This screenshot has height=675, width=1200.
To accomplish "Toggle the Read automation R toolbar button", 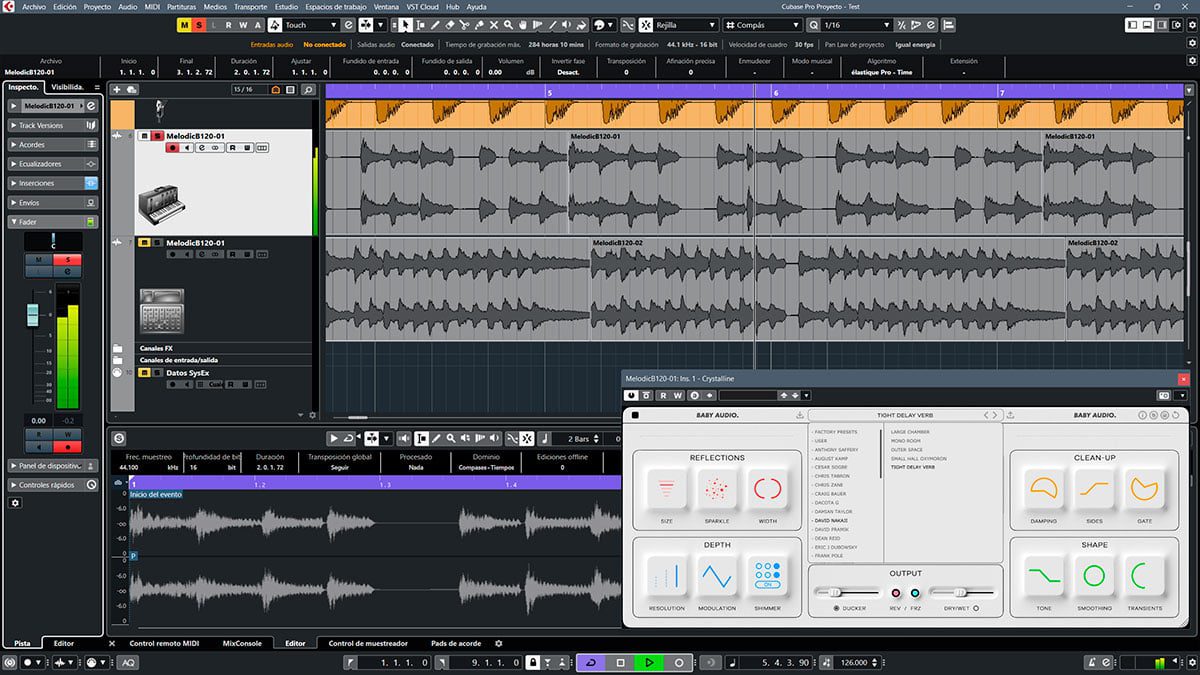I will pyautogui.click(x=229, y=25).
